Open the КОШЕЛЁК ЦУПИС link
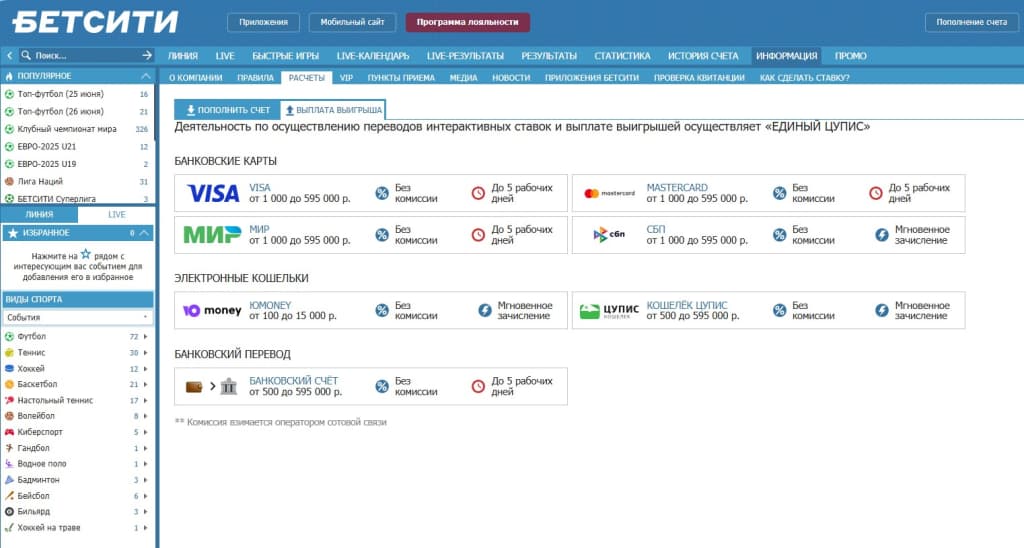This screenshot has height=548, width=1024. click(x=686, y=305)
